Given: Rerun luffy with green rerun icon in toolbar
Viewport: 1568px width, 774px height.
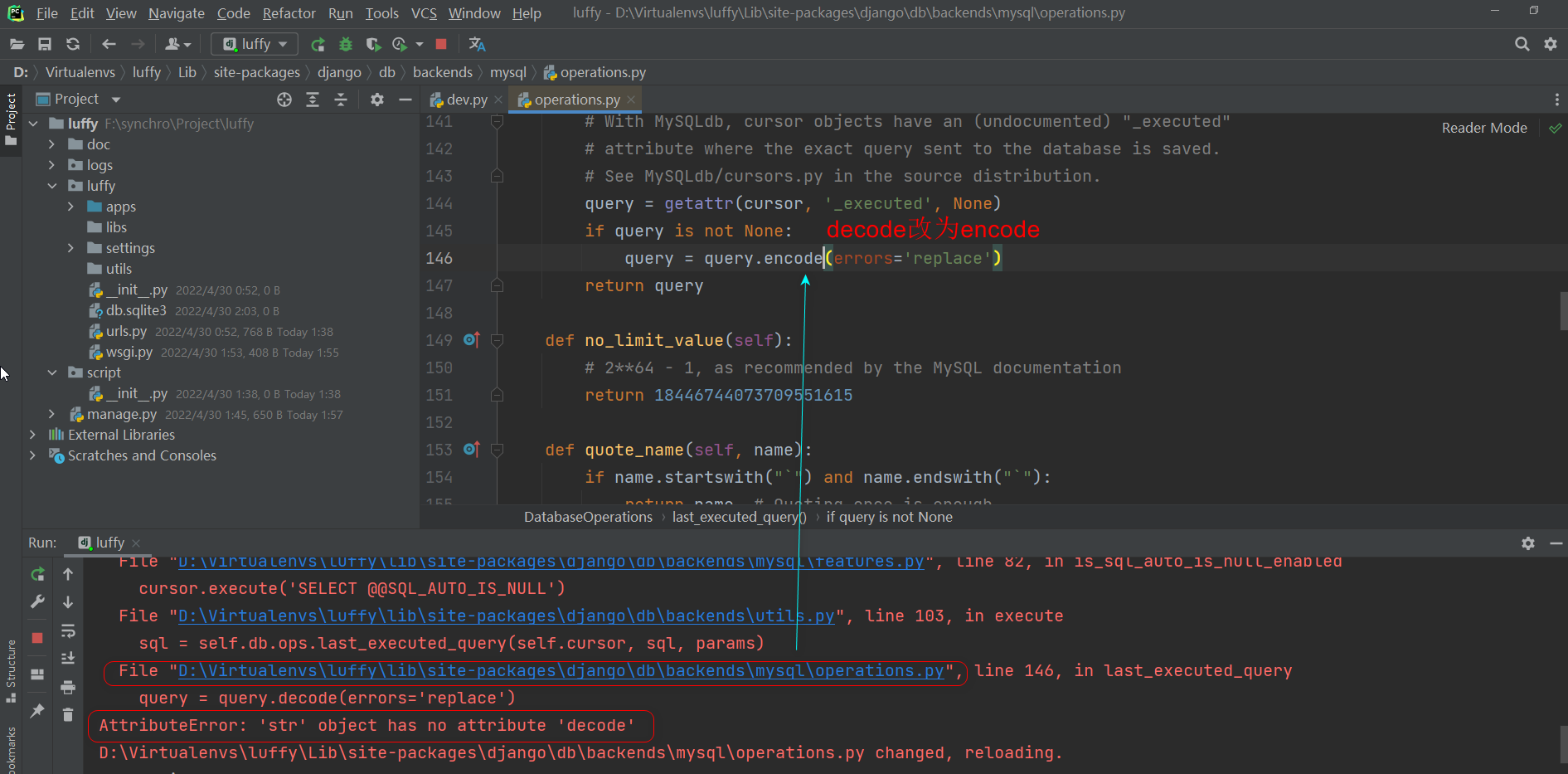Looking at the screenshot, I should (318, 44).
